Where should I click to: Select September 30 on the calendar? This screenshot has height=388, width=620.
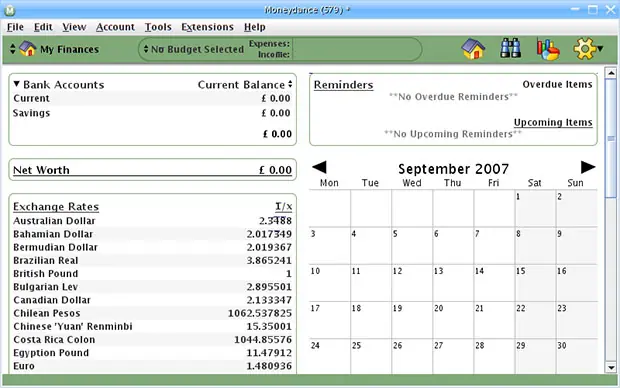pyautogui.click(x=576, y=356)
